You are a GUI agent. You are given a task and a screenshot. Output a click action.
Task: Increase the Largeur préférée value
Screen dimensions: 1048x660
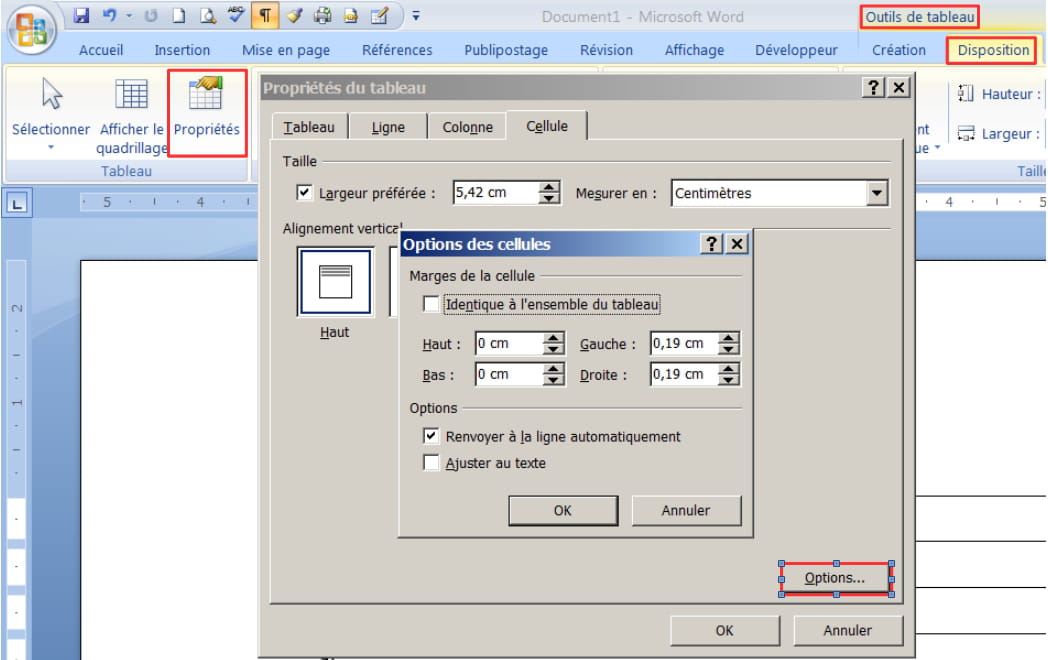point(549,187)
